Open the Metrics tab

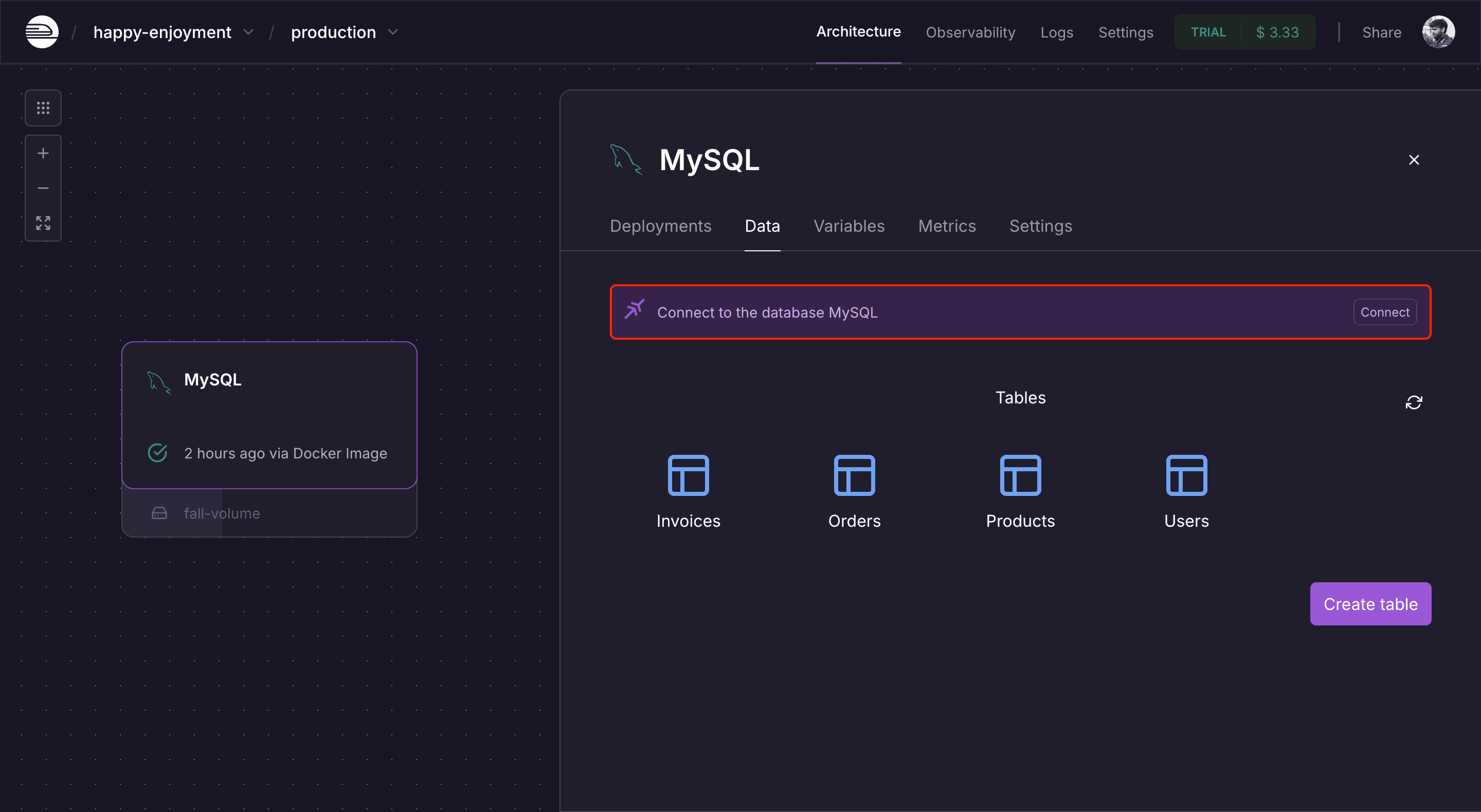tap(947, 226)
